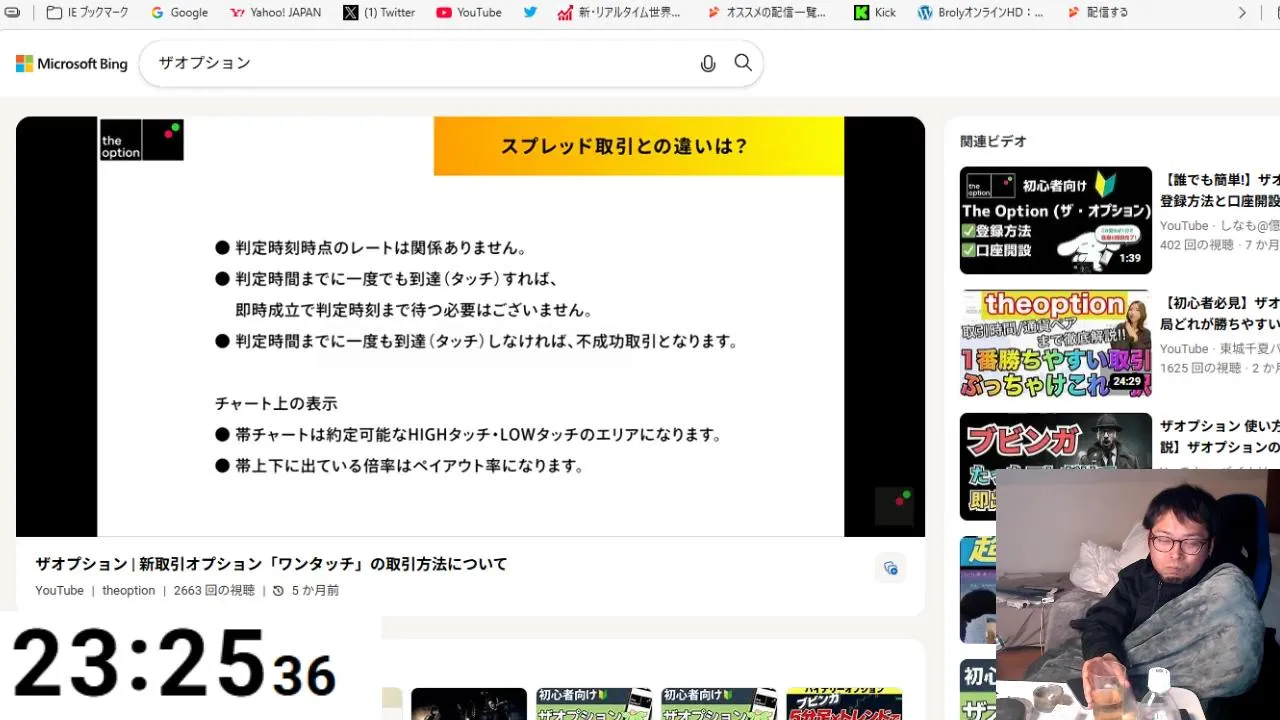
Task: Submit search with the magnifier icon
Action: pos(743,63)
